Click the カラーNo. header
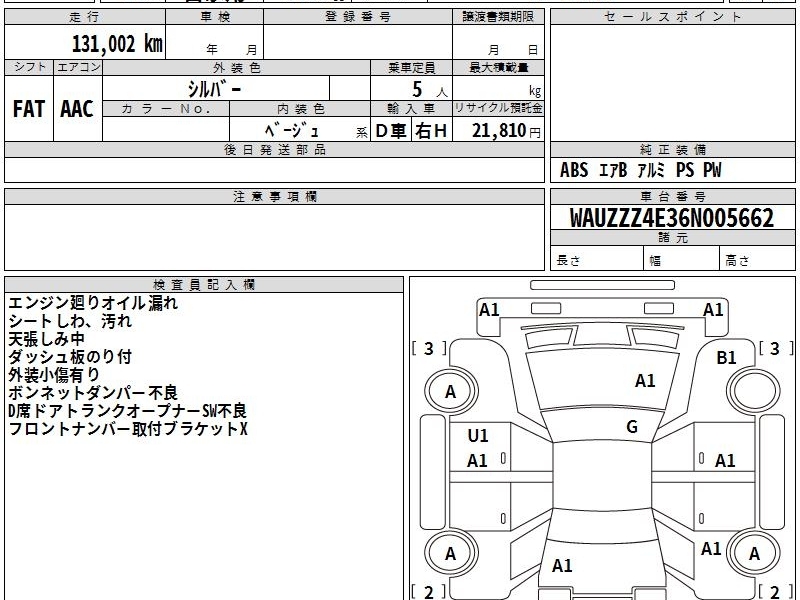This screenshot has width=800, height=600. click(x=166, y=109)
